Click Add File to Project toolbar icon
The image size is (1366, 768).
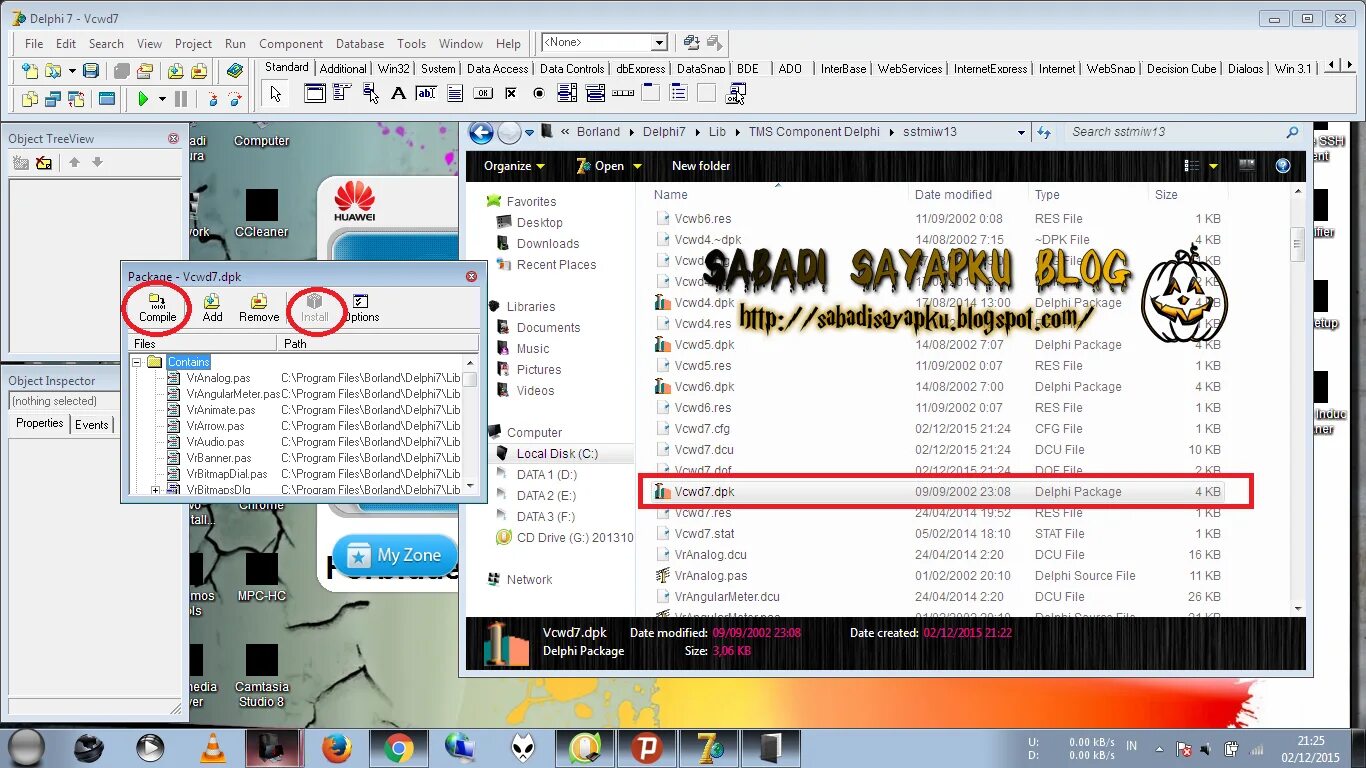[x=176, y=71]
